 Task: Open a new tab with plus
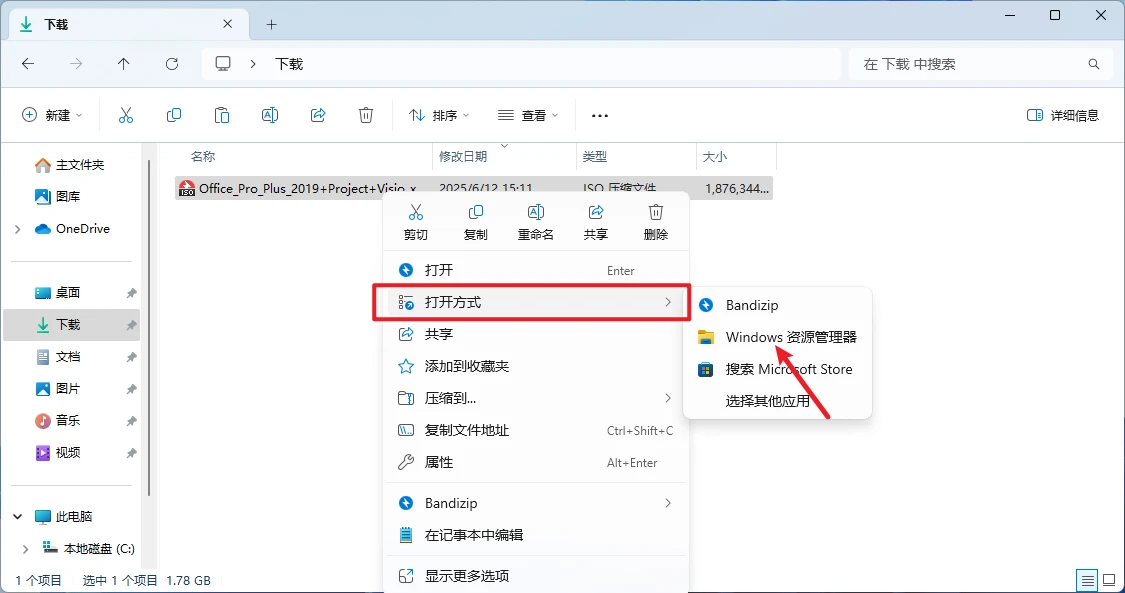271,24
